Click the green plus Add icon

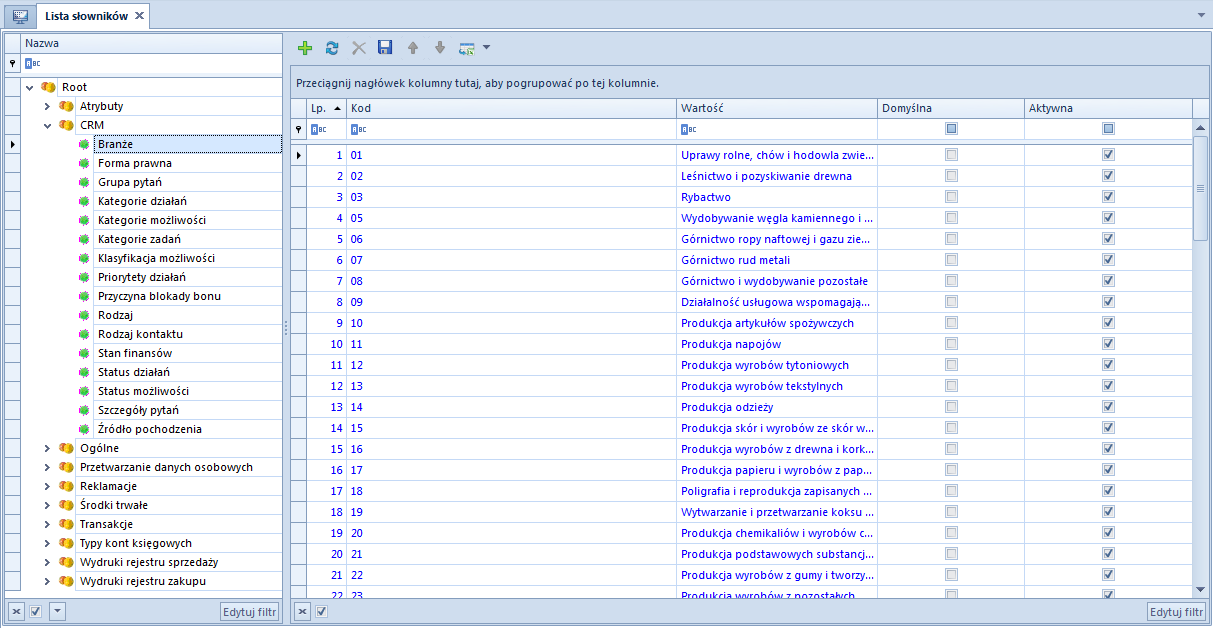[305, 48]
